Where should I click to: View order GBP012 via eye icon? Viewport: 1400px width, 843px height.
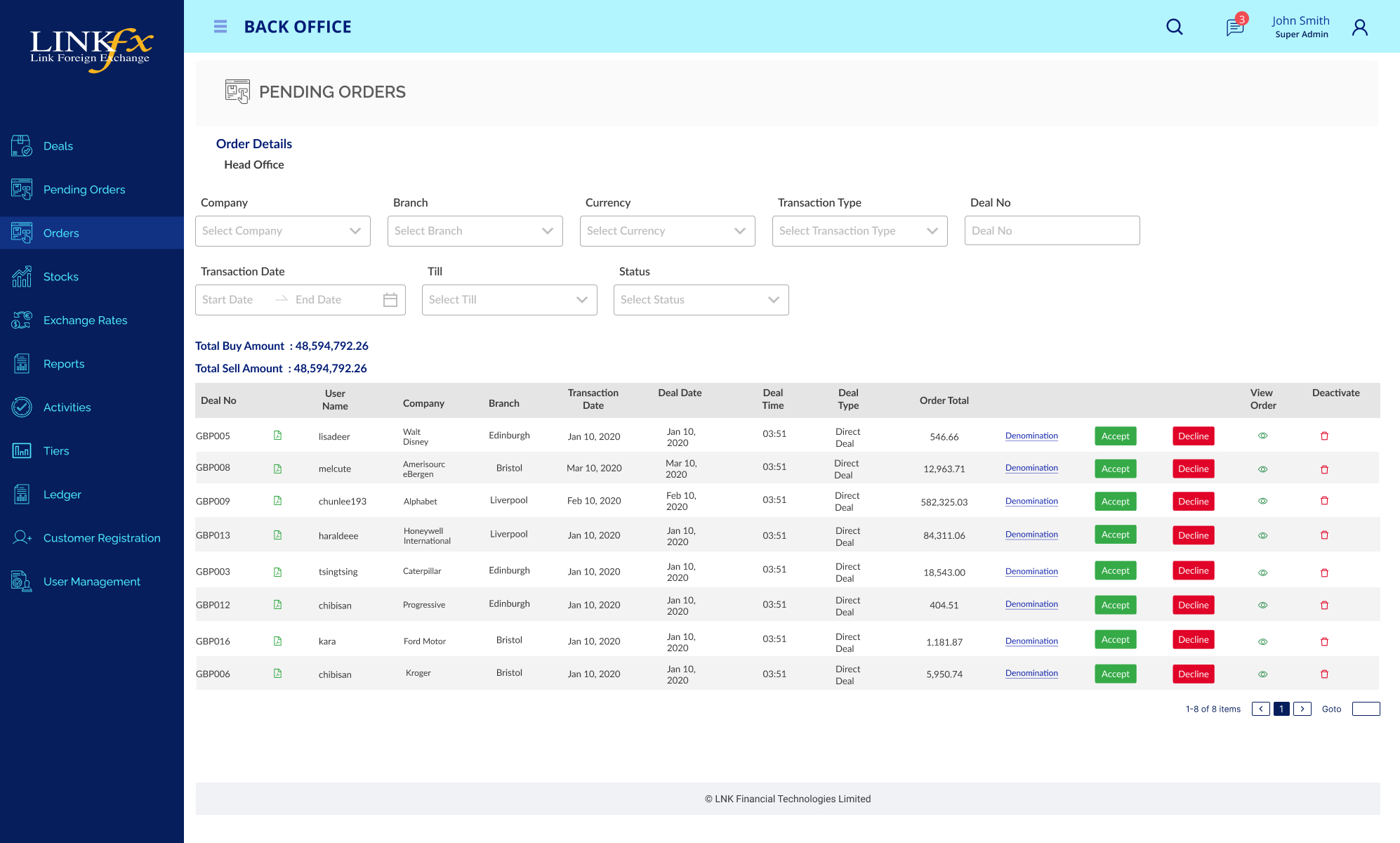(1262, 606)
